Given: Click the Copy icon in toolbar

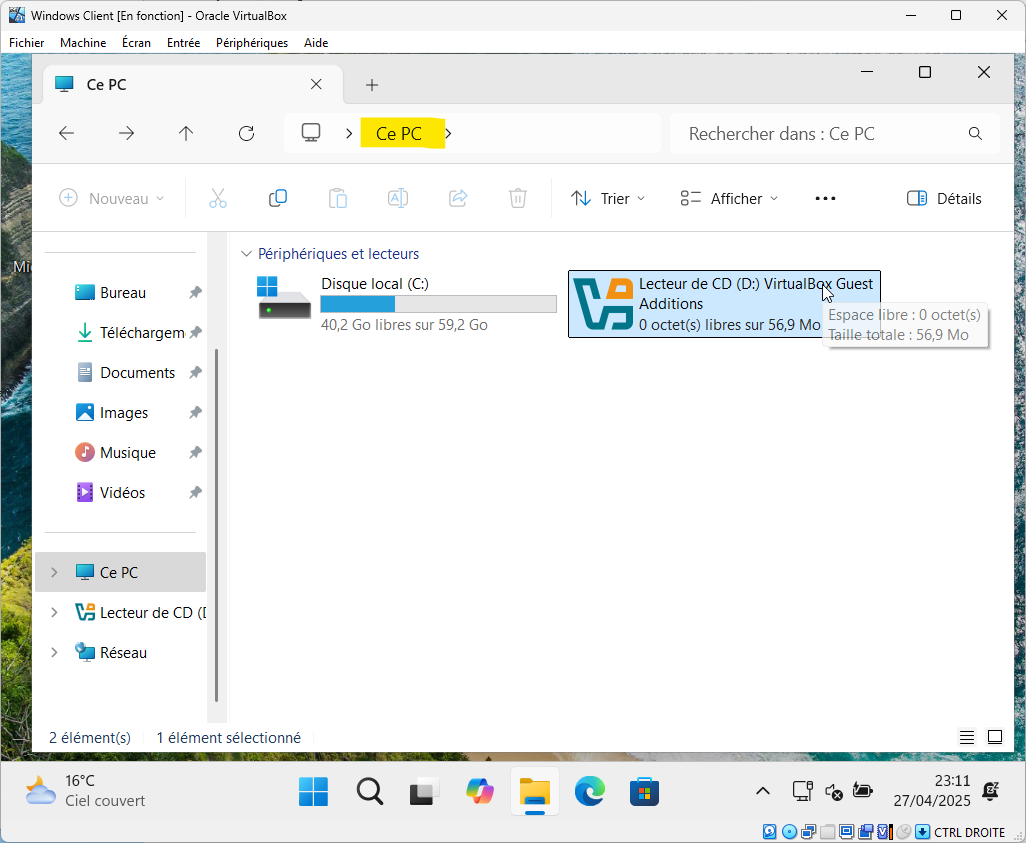Looking at the screenshot, I should [x=278, y=198].
